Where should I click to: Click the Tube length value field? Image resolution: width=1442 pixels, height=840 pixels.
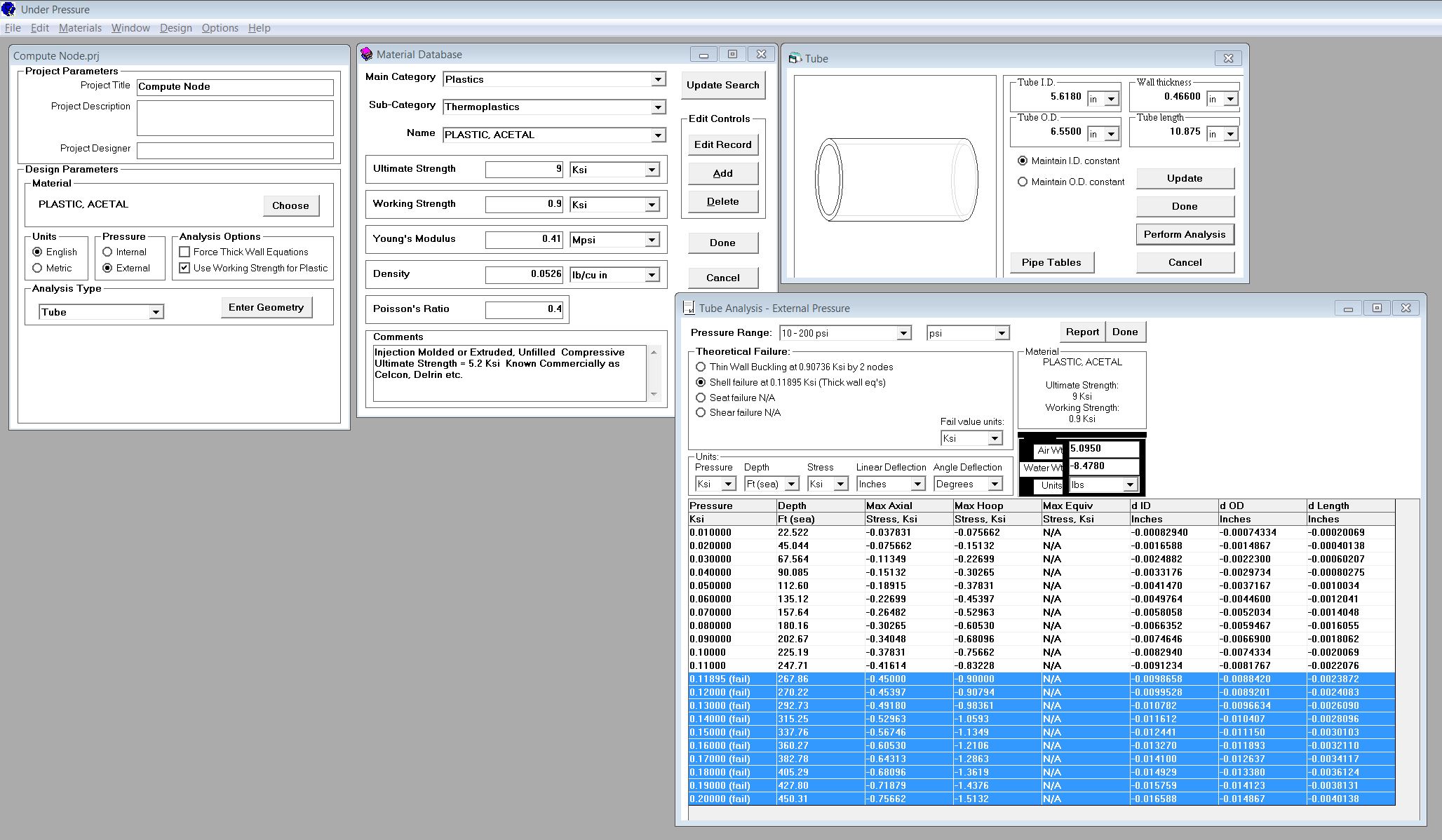(x=1167, y=132)
